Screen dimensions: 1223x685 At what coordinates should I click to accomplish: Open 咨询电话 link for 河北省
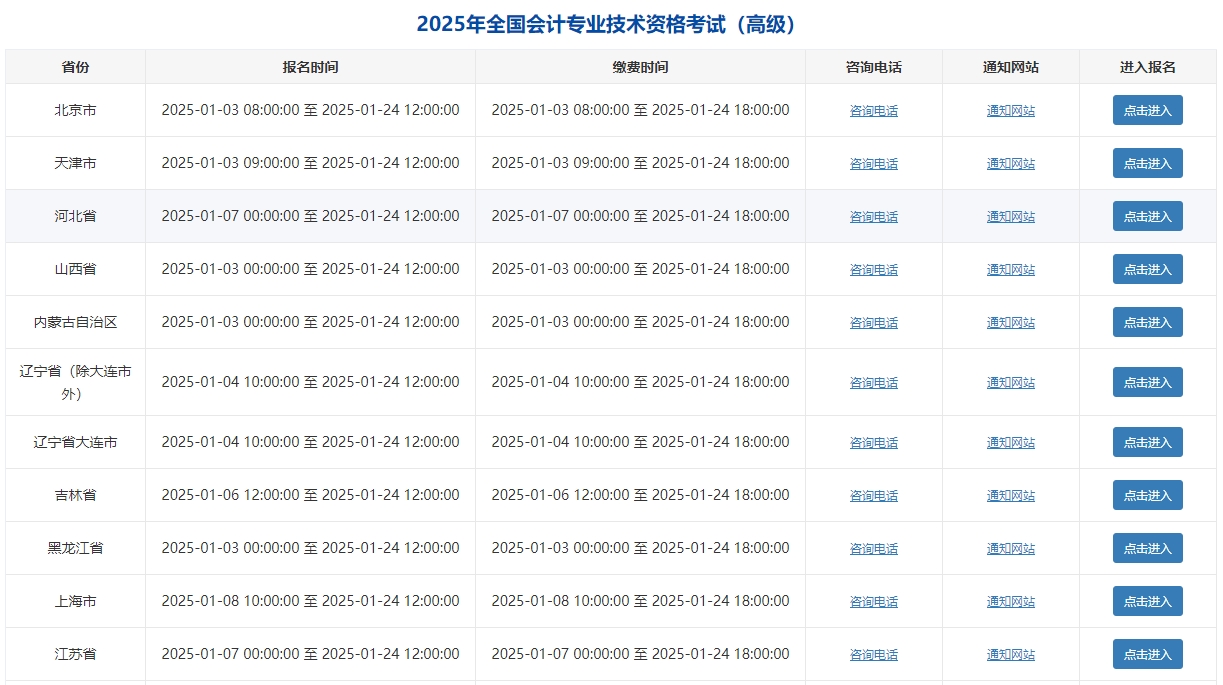[x=872, y=216]
